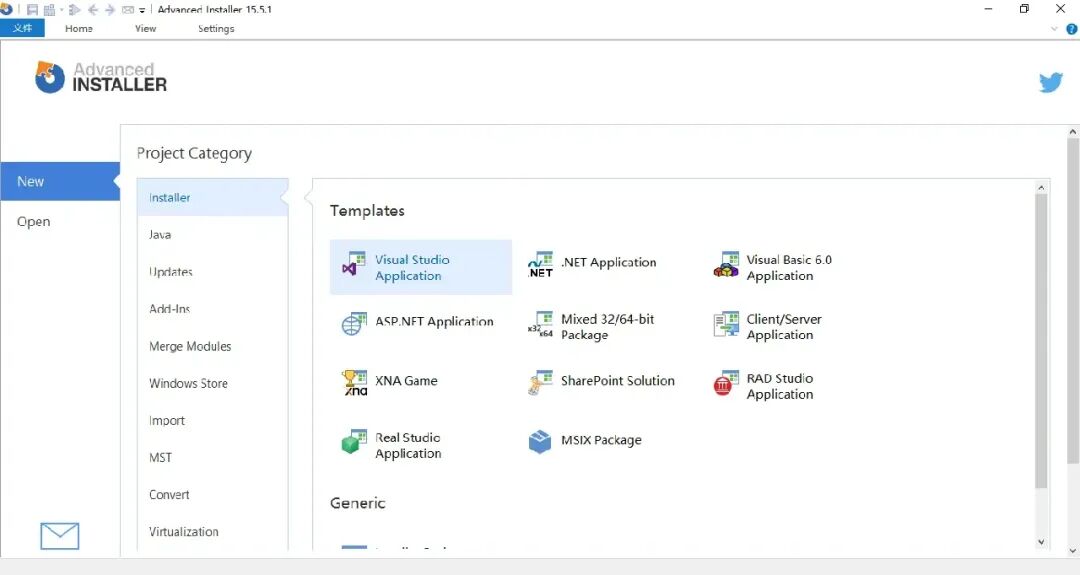The height and width of the screenshot is (575, 1080).
Task: Choose the ASP.NET Application label
Action: [434, 322]
